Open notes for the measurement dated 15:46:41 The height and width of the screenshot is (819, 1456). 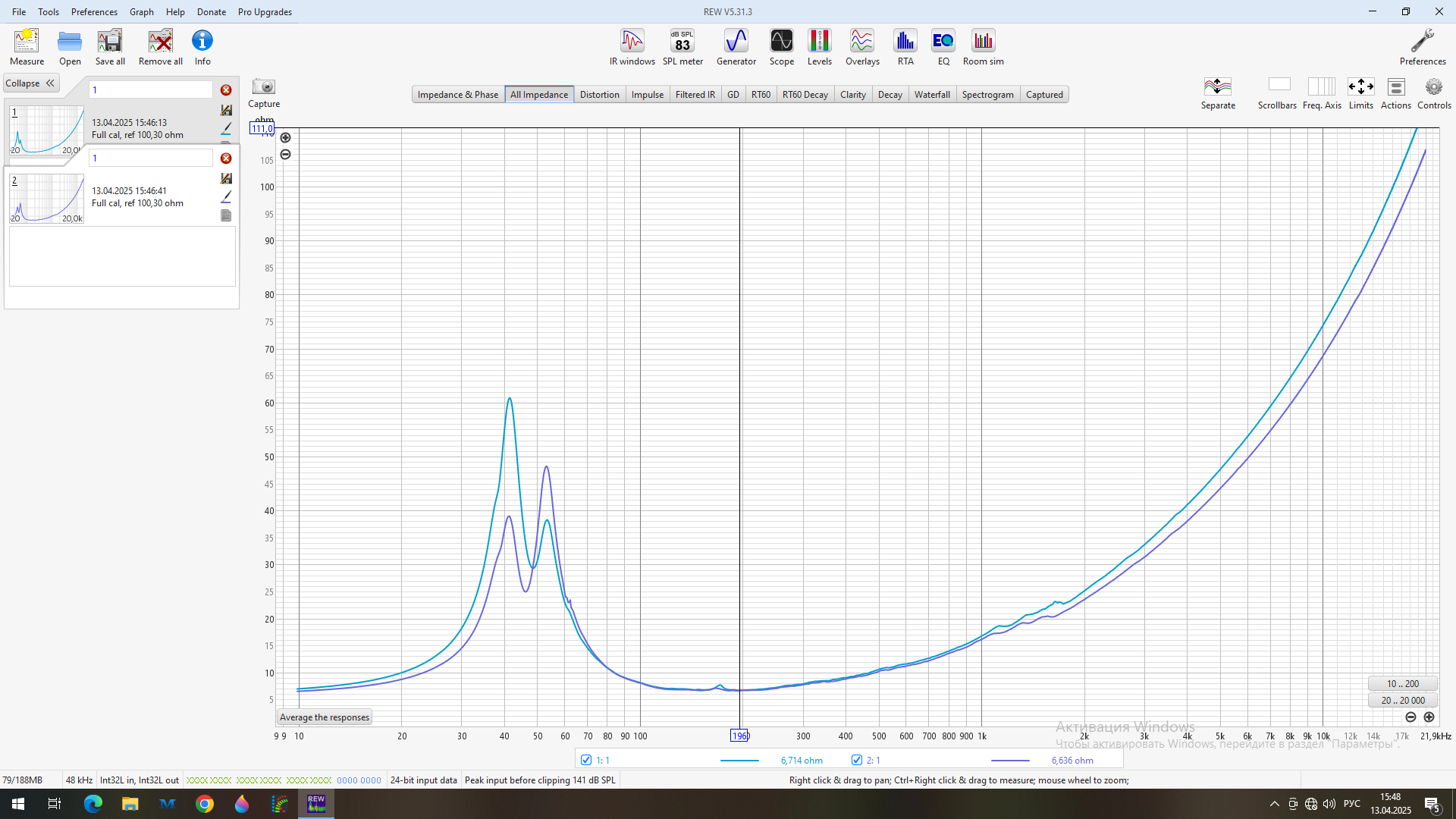point(226,215)
